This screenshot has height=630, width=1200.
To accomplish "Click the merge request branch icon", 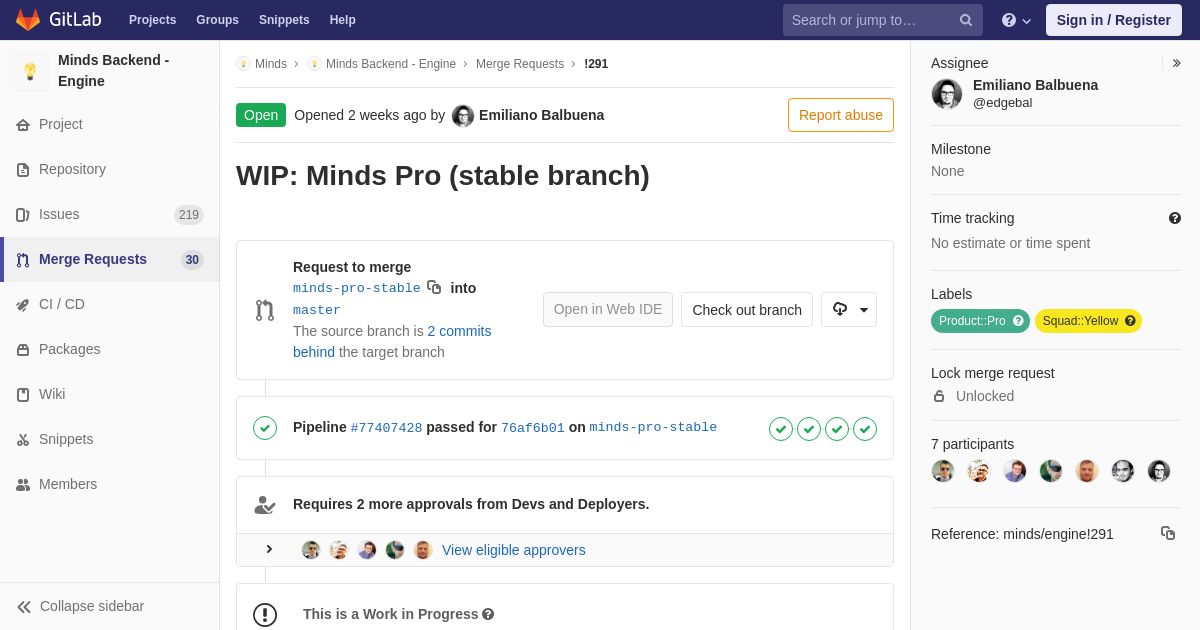I will 265,310.
